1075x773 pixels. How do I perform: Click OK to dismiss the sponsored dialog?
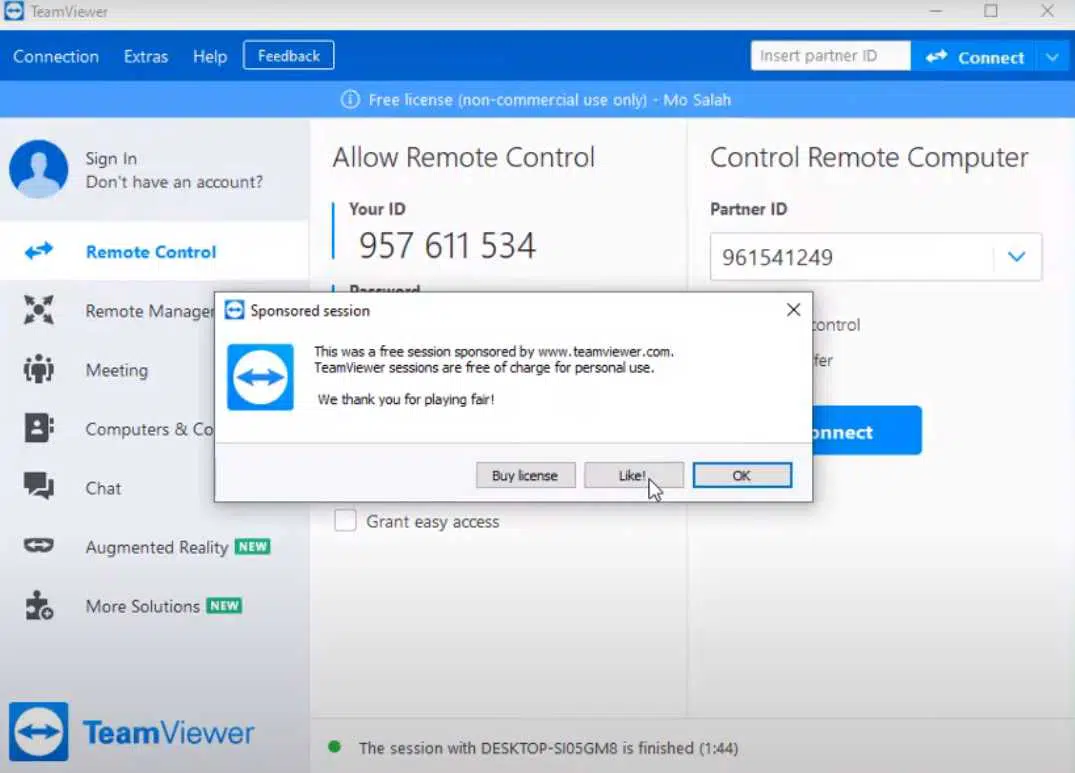[742, 475]
